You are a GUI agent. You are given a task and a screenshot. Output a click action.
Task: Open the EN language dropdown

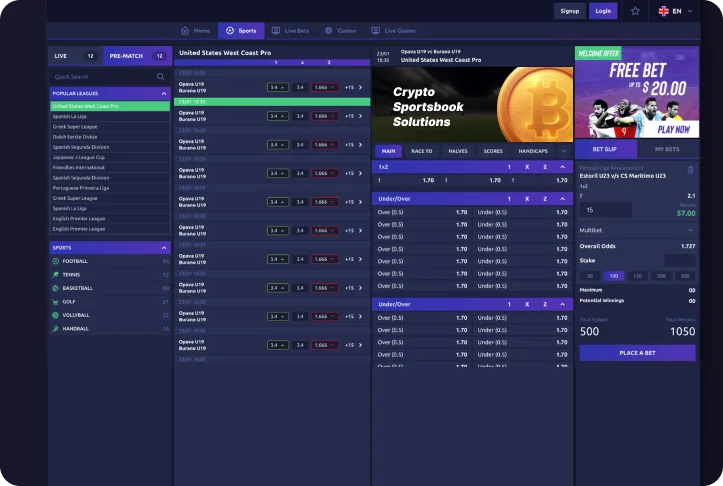coord(676,11)
